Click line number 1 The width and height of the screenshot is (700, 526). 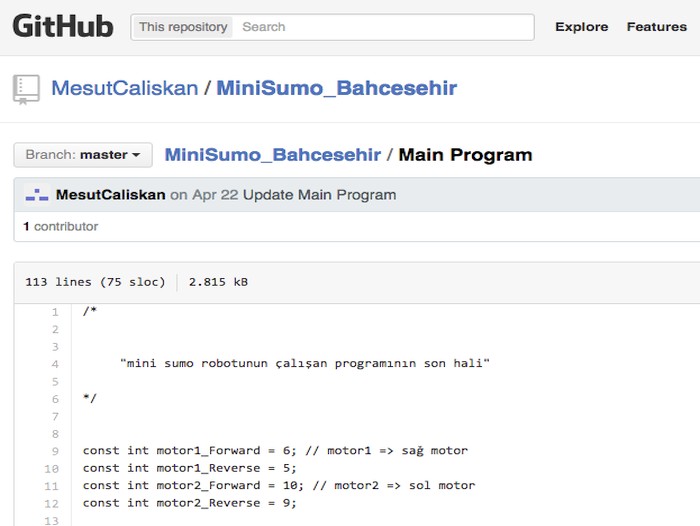point(55,312)
